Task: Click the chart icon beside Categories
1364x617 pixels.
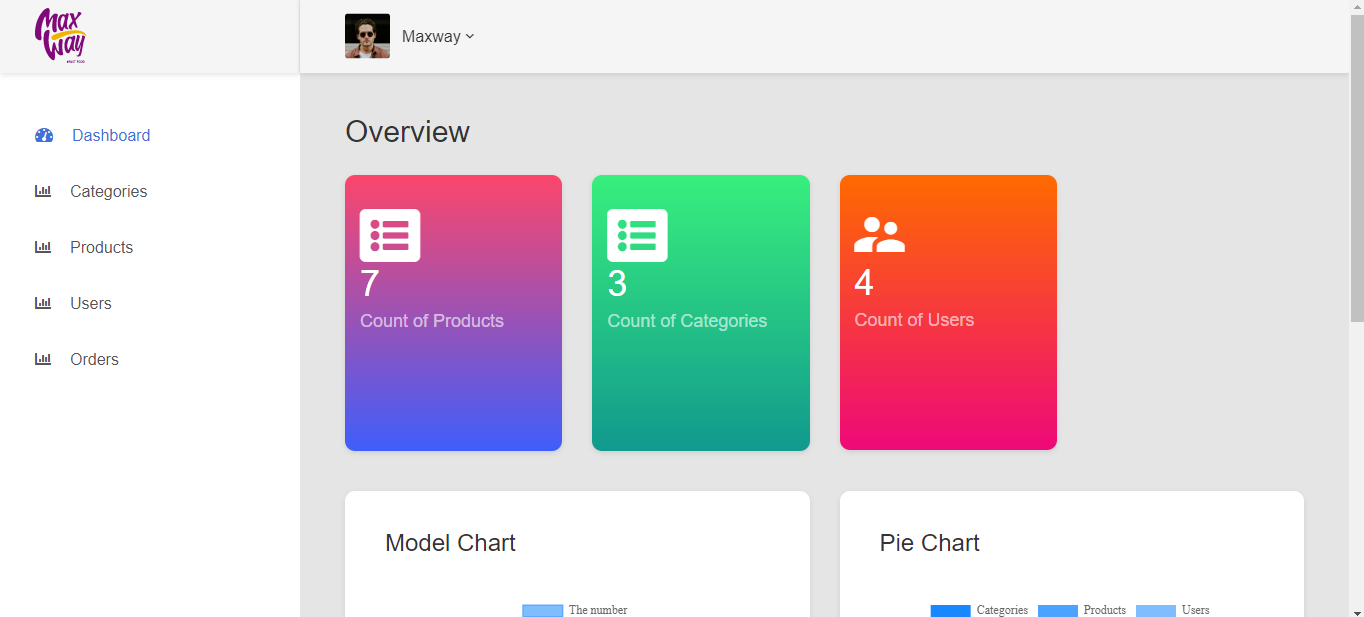Action: 43,191
